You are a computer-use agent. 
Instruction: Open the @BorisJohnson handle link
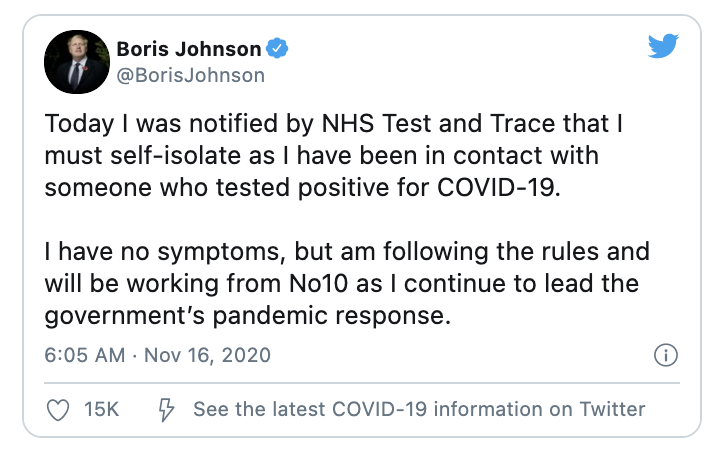tap(190, 75)
